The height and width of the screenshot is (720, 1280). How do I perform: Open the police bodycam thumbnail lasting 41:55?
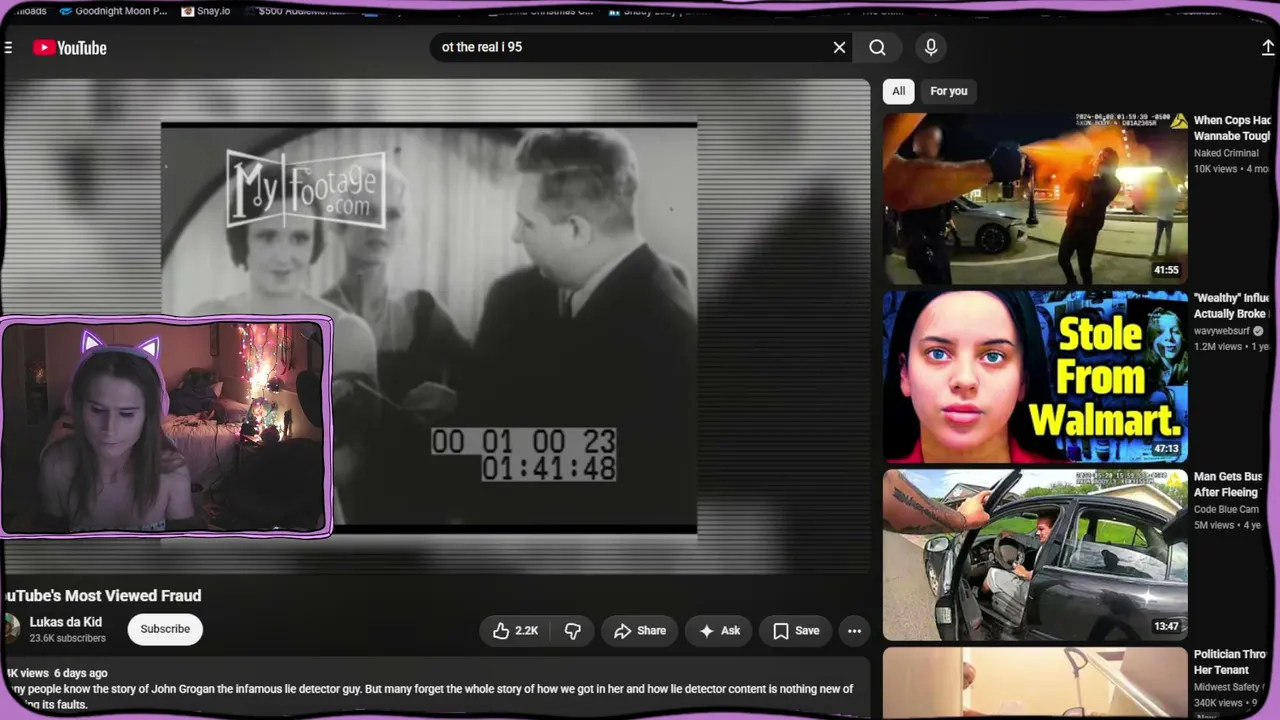[x=1035, y=198]
